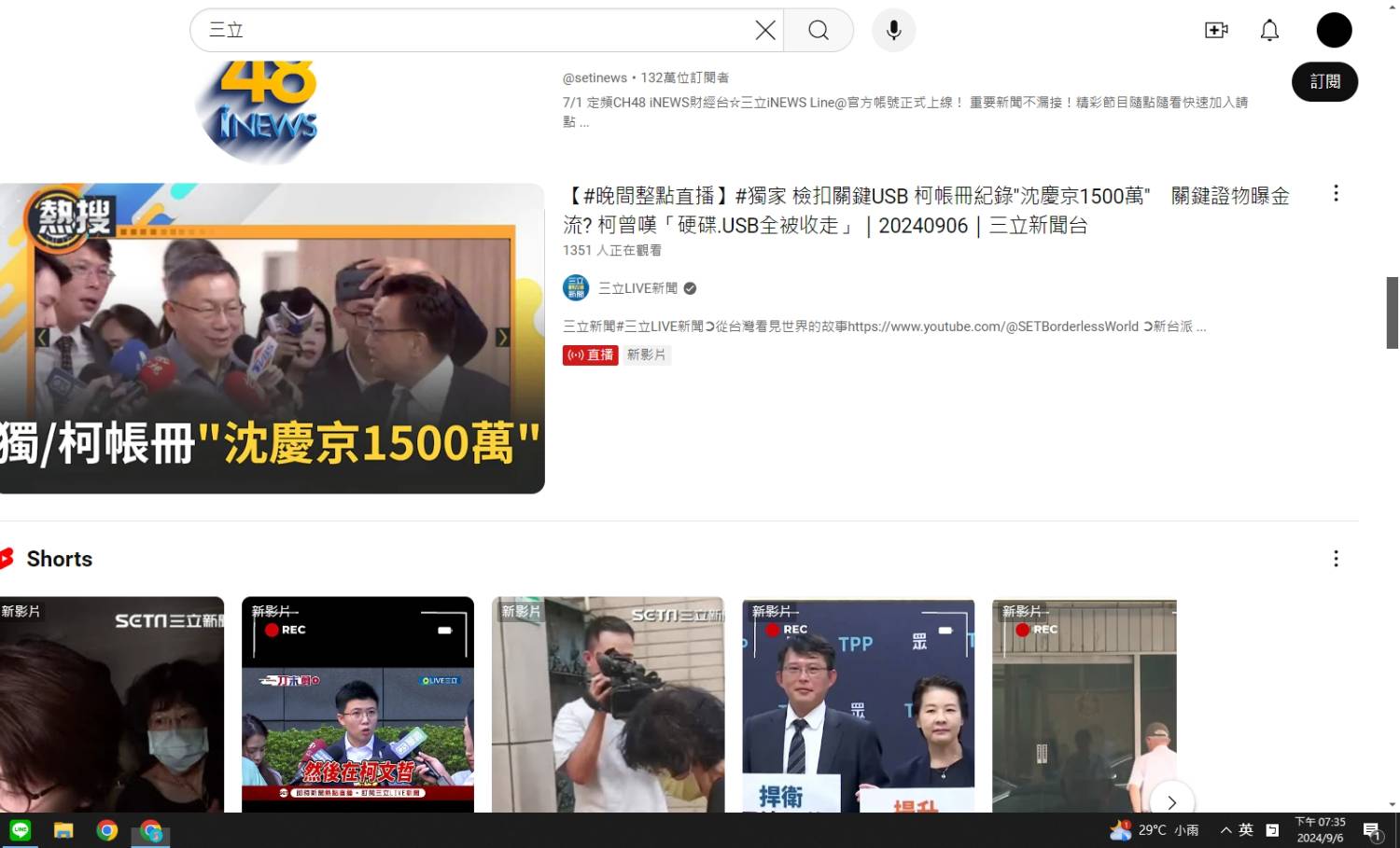This screenshot has height=848, width=1400.
Task: Open the 三立LIVE新聞 channel name link
Action: pos(637,288)
